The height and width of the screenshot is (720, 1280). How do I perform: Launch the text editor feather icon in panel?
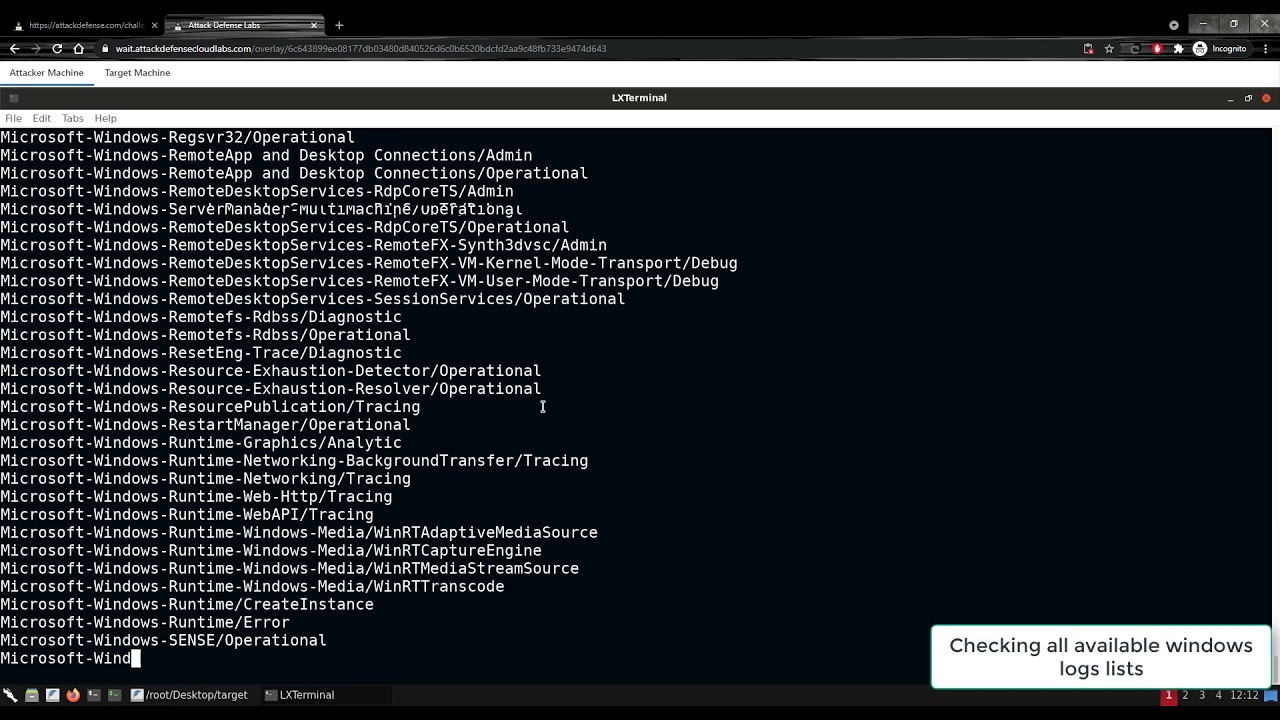pos(53,695)
